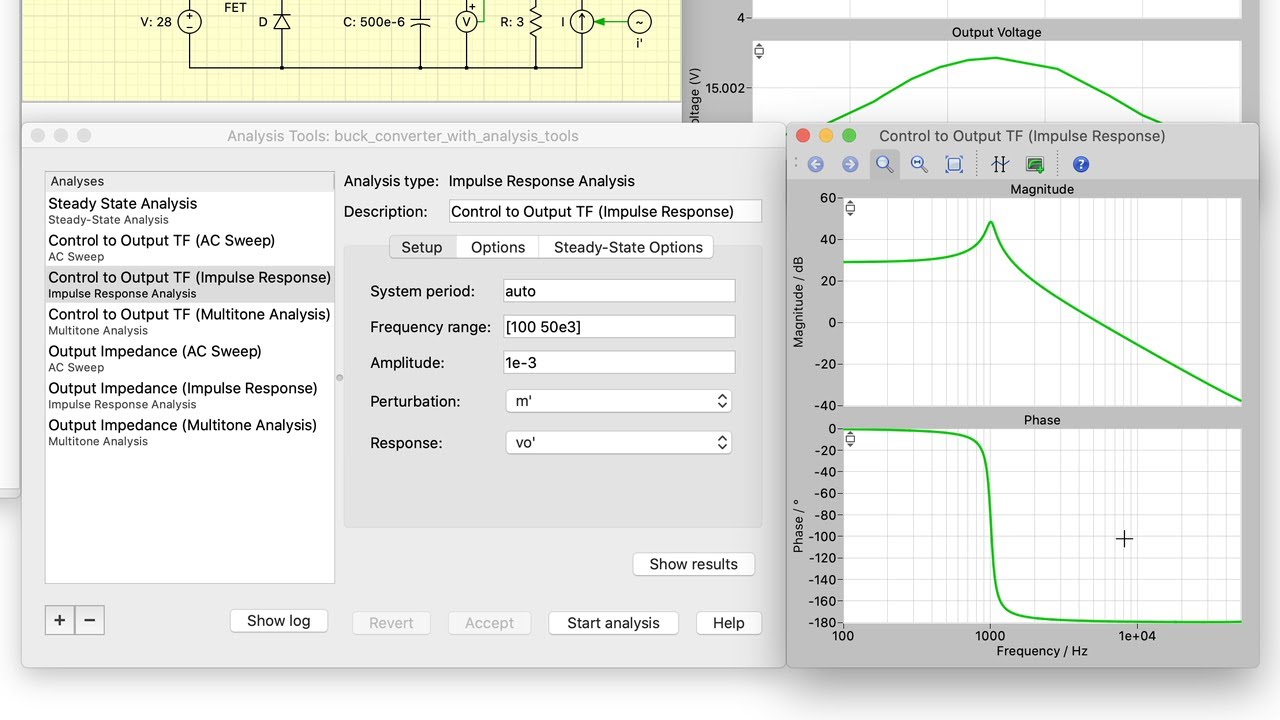Select Control to Output TF (AC Sweep)
The height and width of the screenshot is (720, 1280).
pyautogui.click(x=189, y=247)
